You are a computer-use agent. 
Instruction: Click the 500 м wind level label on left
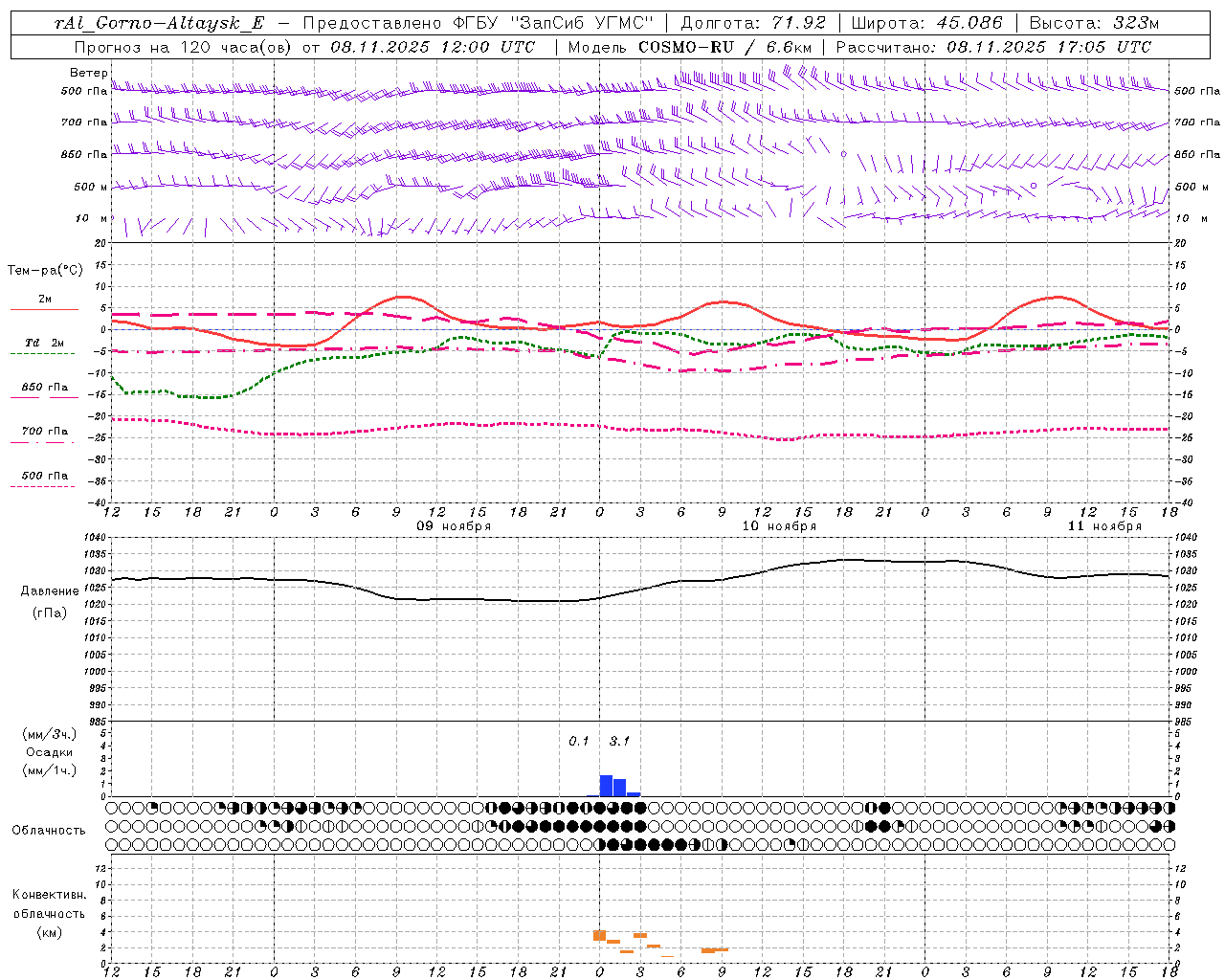[90, 187]
